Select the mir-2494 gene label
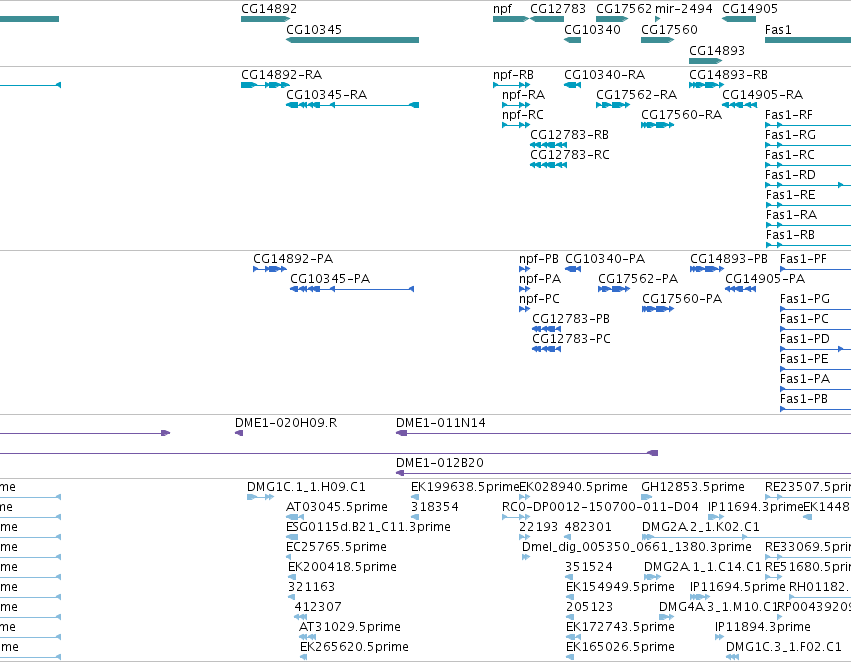 click(683, 9)
